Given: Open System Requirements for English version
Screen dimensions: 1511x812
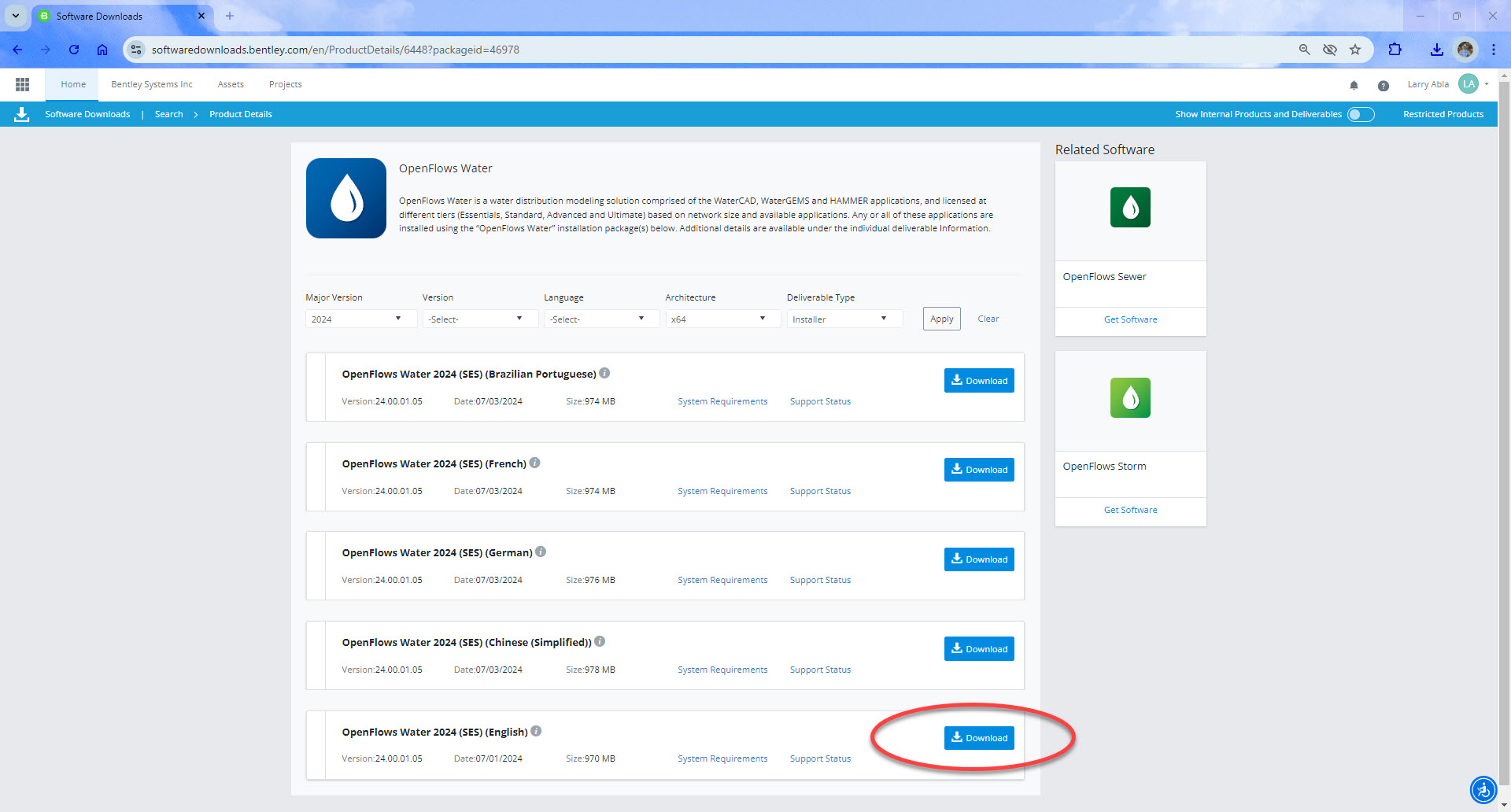Looking at the screenshot, I should click(722, 758).
